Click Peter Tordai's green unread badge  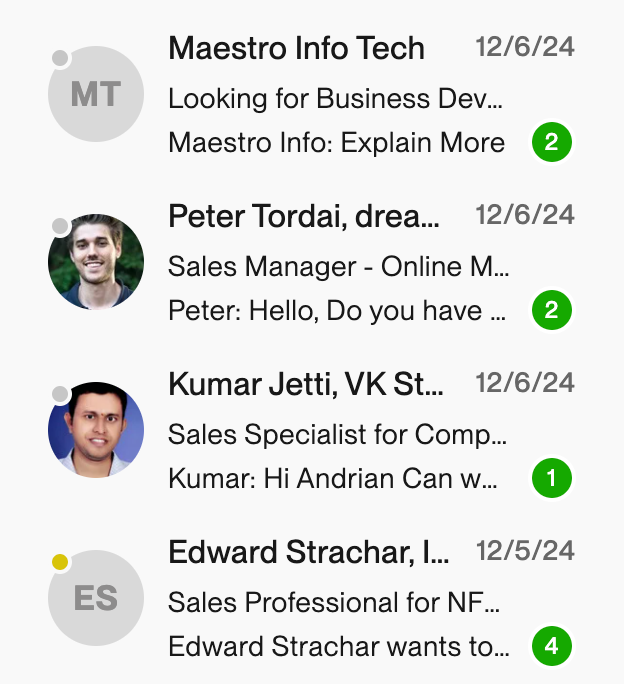click(x=552, y=310)
